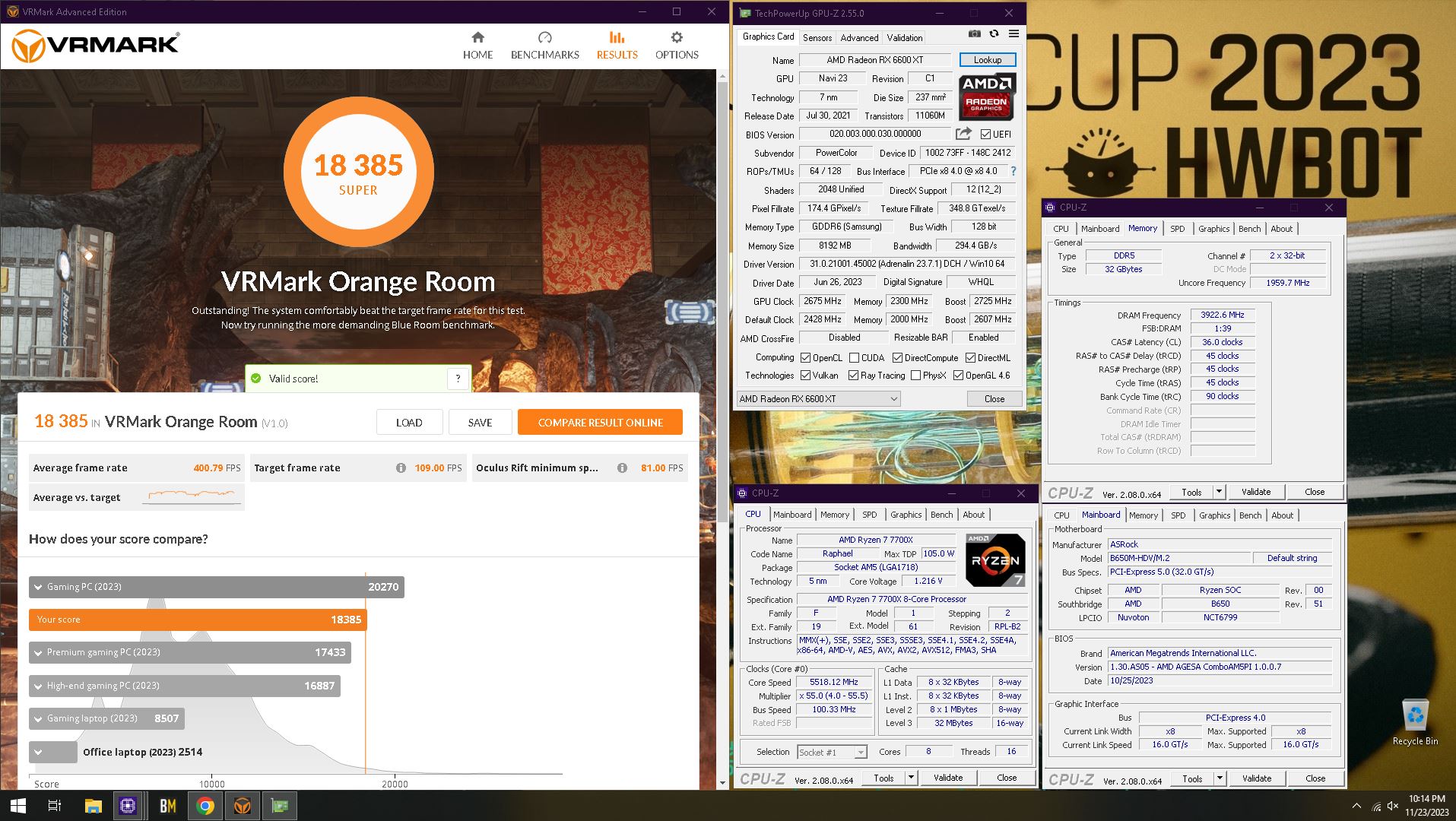Open the BENCHMARKS section in VRMark
Image resolution: width=1456 pixels, height=821 pixels.
(544, 46)
